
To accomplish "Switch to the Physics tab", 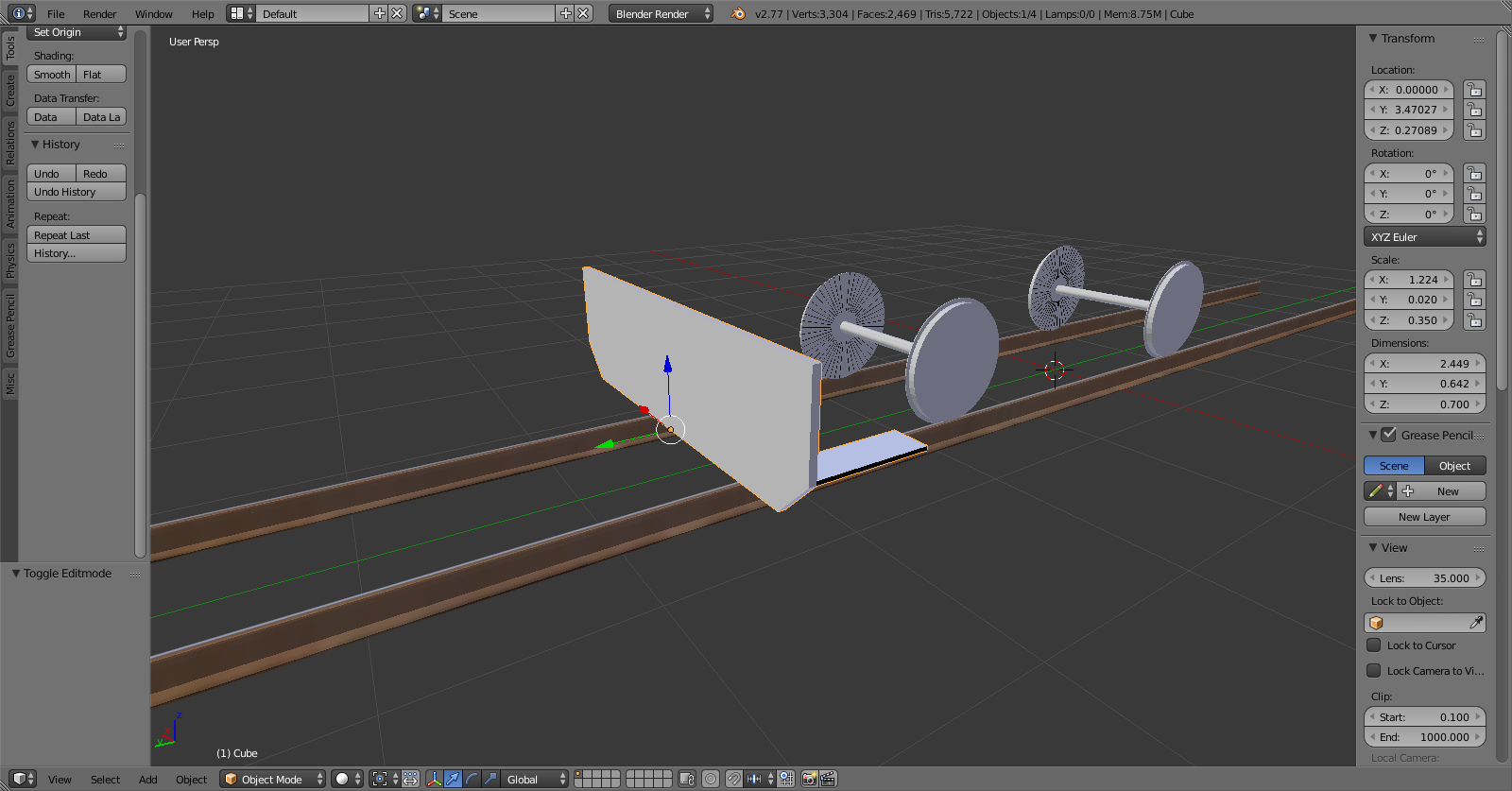I will click(x=10, y=260).
